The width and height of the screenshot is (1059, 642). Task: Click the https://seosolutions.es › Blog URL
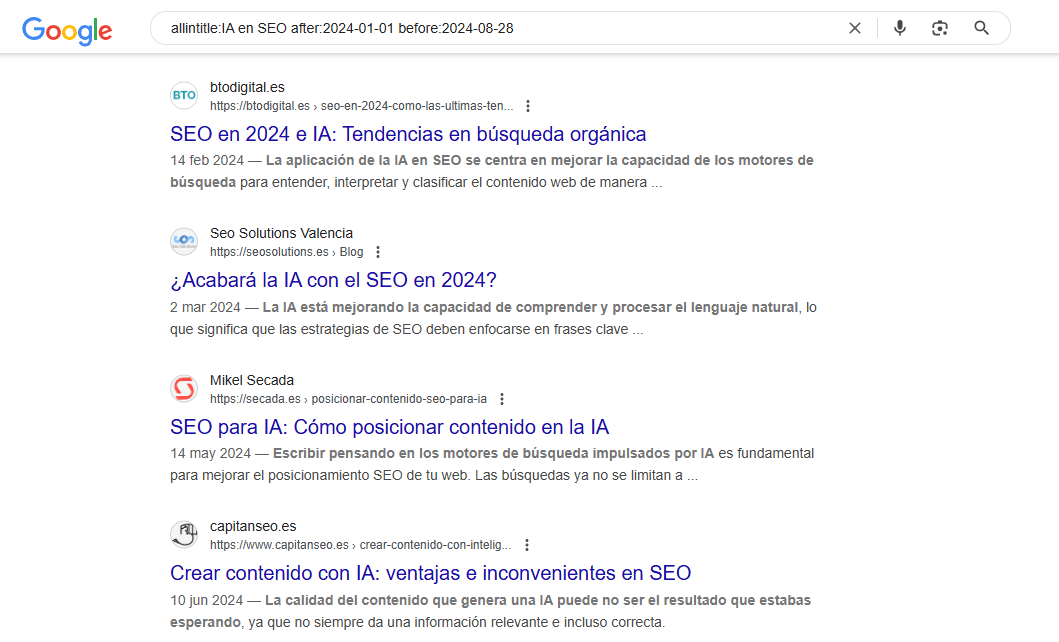point(286,252)
